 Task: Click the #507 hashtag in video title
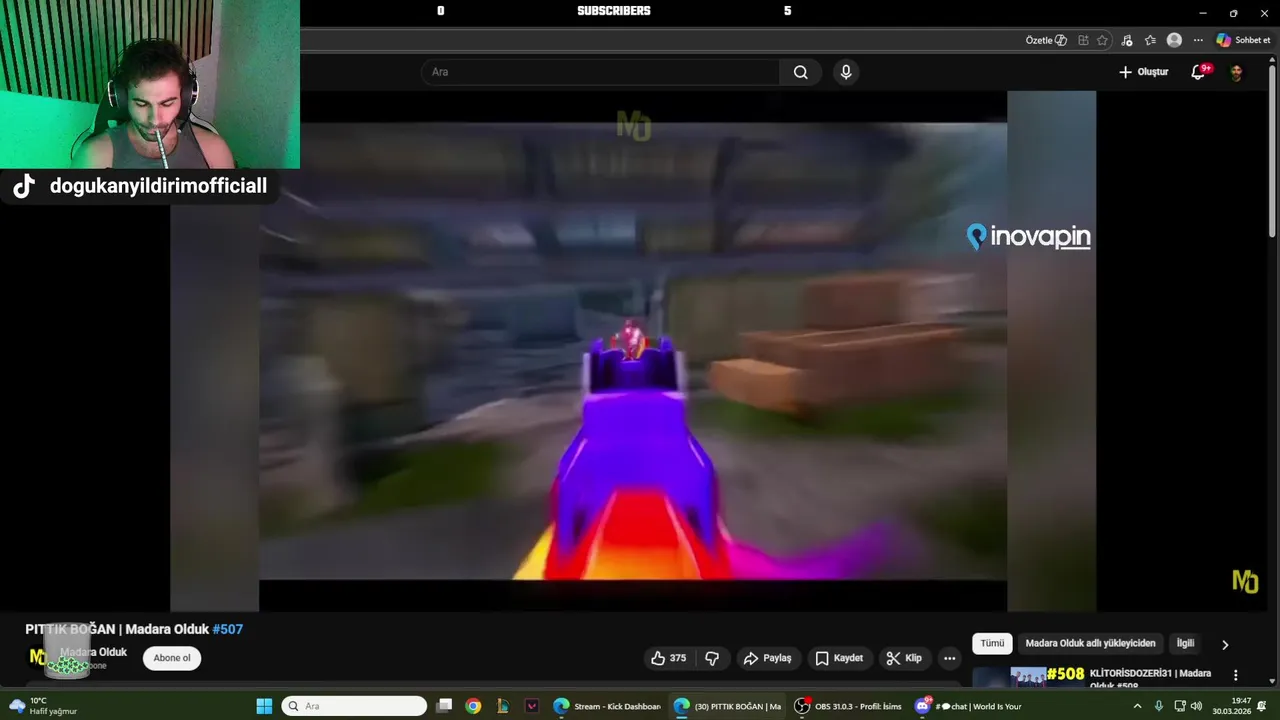click(228, 629)
